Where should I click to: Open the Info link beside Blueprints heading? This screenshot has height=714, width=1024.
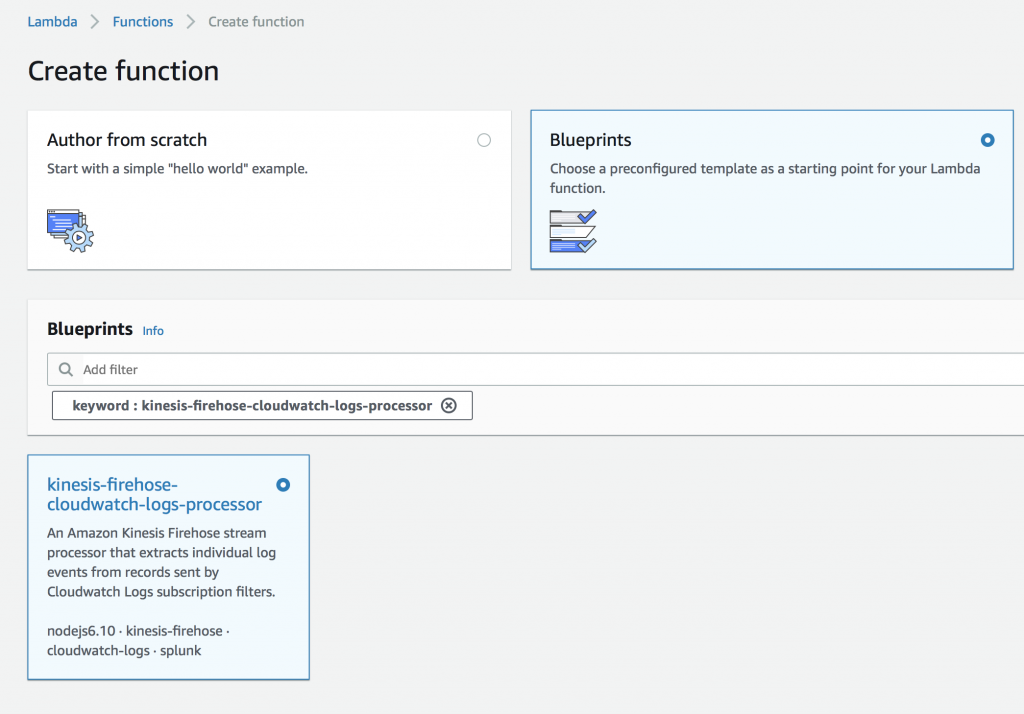153,331
